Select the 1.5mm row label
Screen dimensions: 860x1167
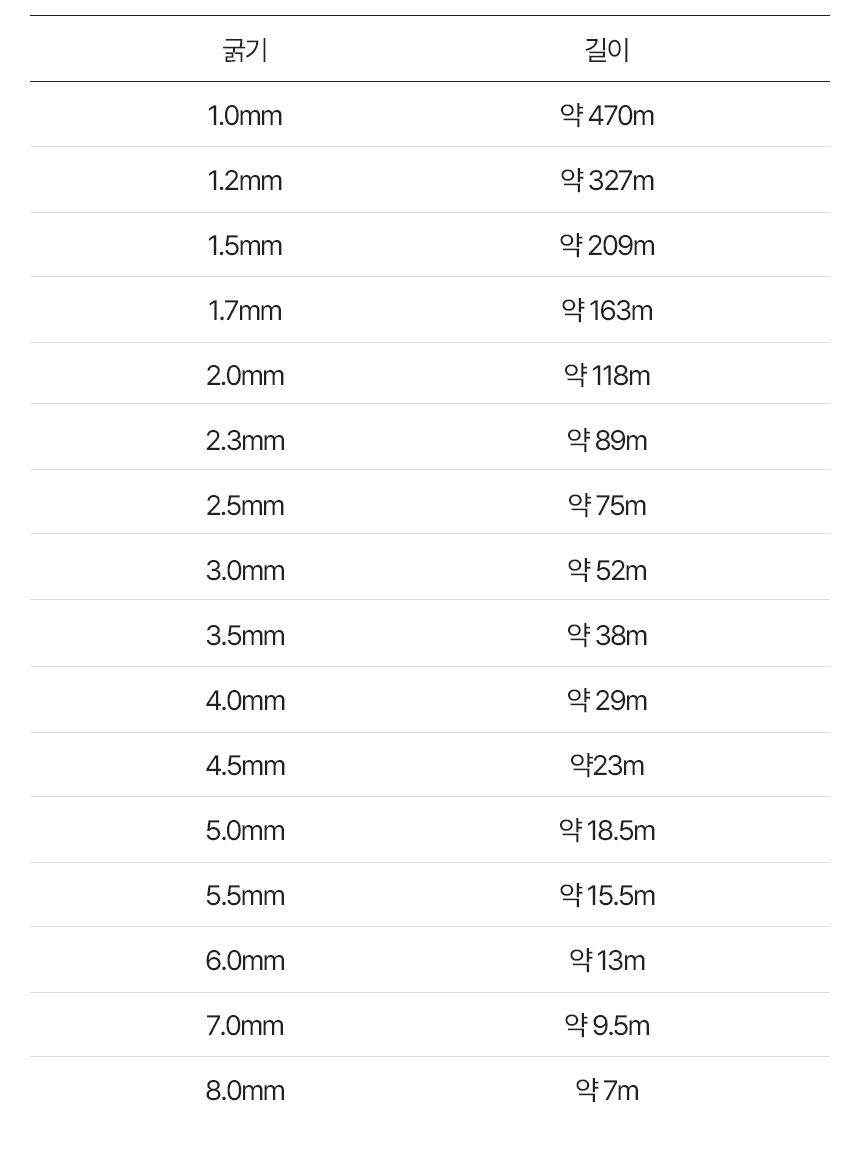tap(245, 246)
